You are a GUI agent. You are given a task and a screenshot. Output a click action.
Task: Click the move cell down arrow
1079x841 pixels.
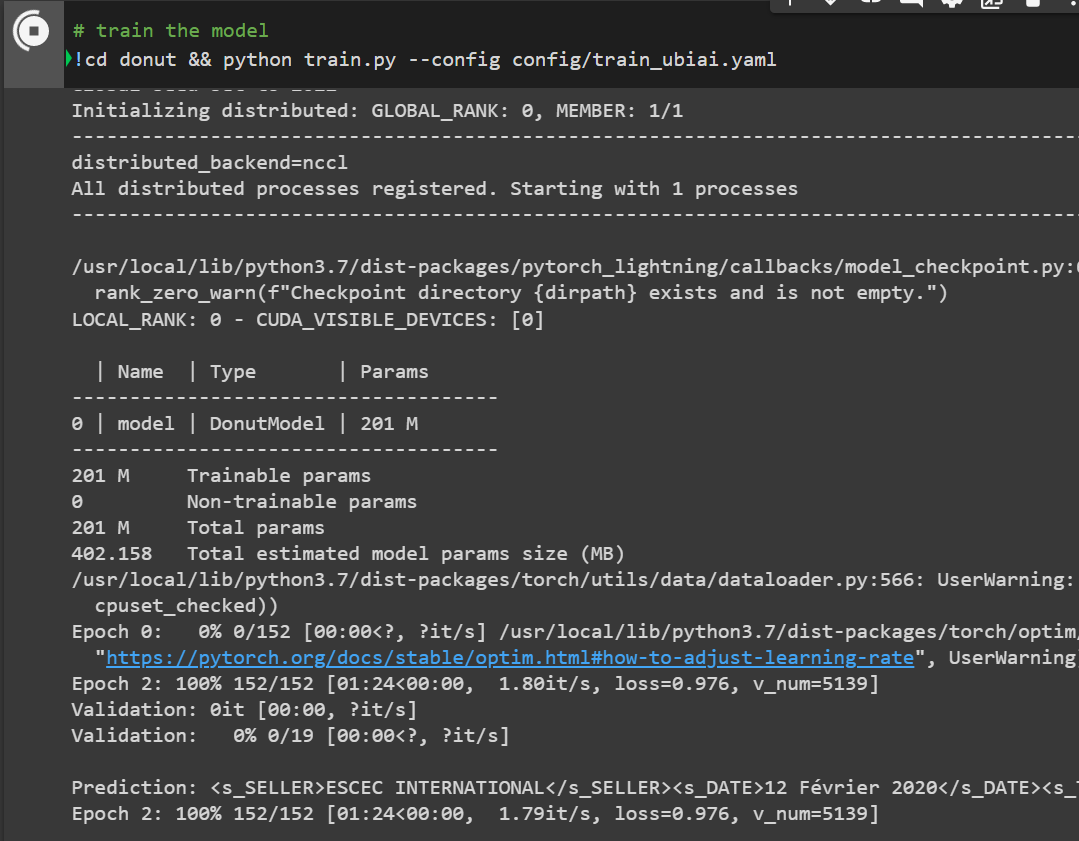pyautogui.click(x=830, y=3)
